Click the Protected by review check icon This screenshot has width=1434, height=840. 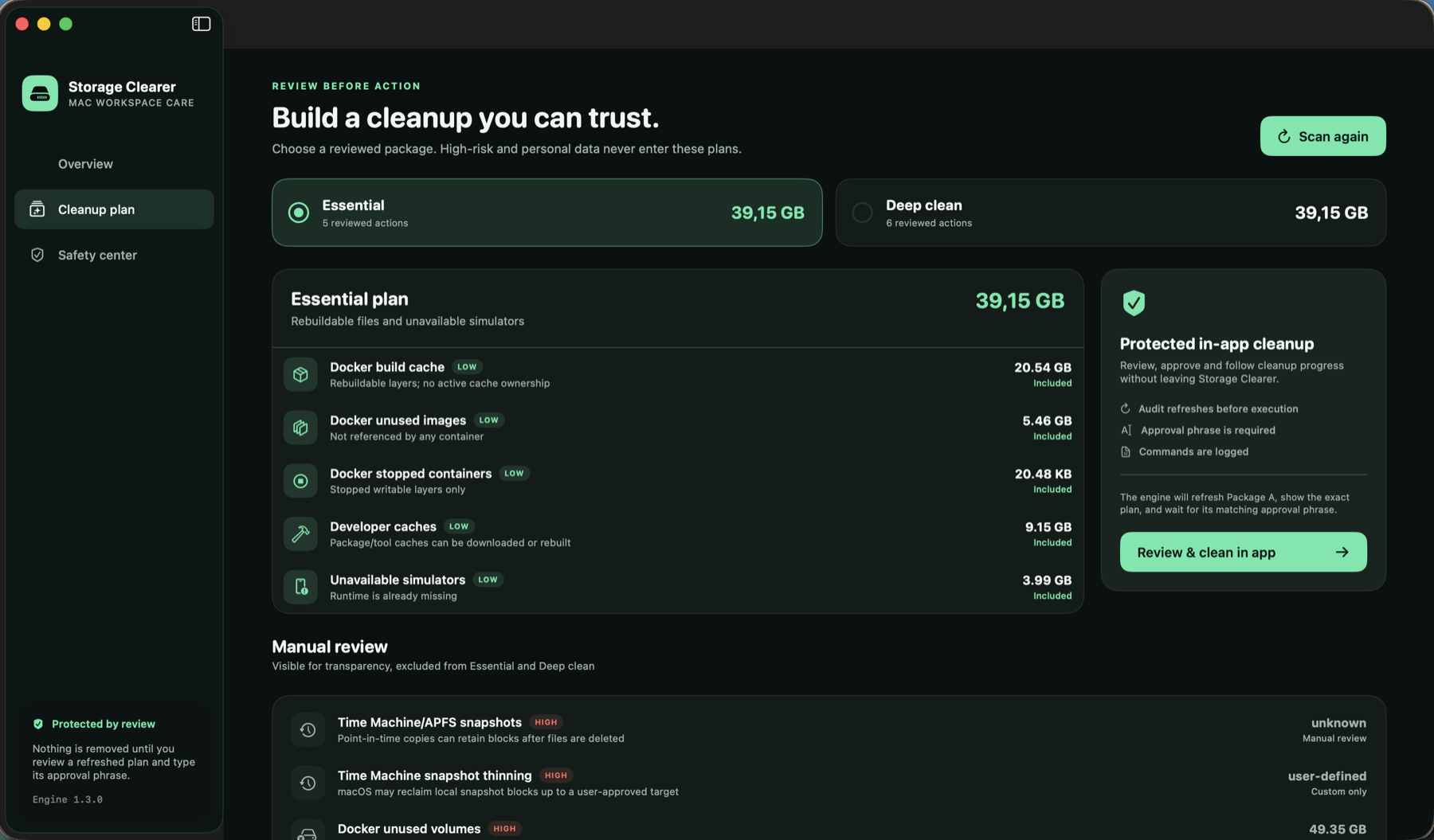(38, 724)
